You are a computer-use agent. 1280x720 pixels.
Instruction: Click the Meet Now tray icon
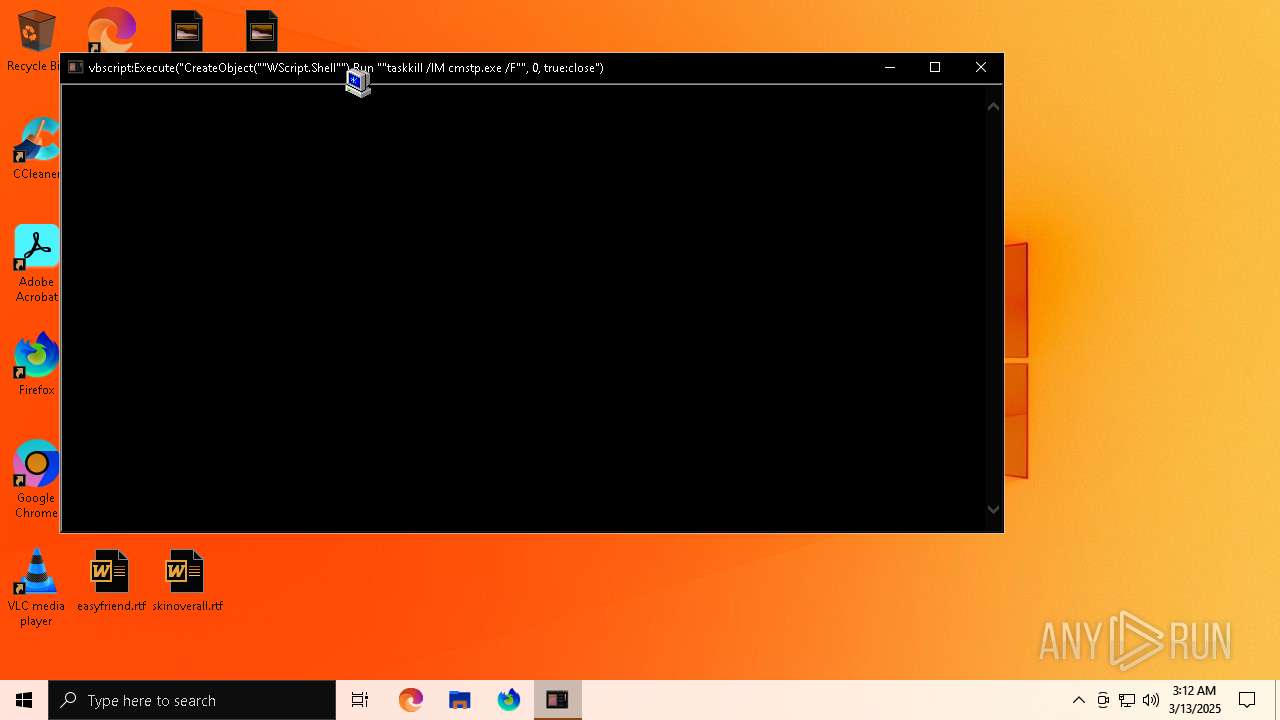[1103, 700]
